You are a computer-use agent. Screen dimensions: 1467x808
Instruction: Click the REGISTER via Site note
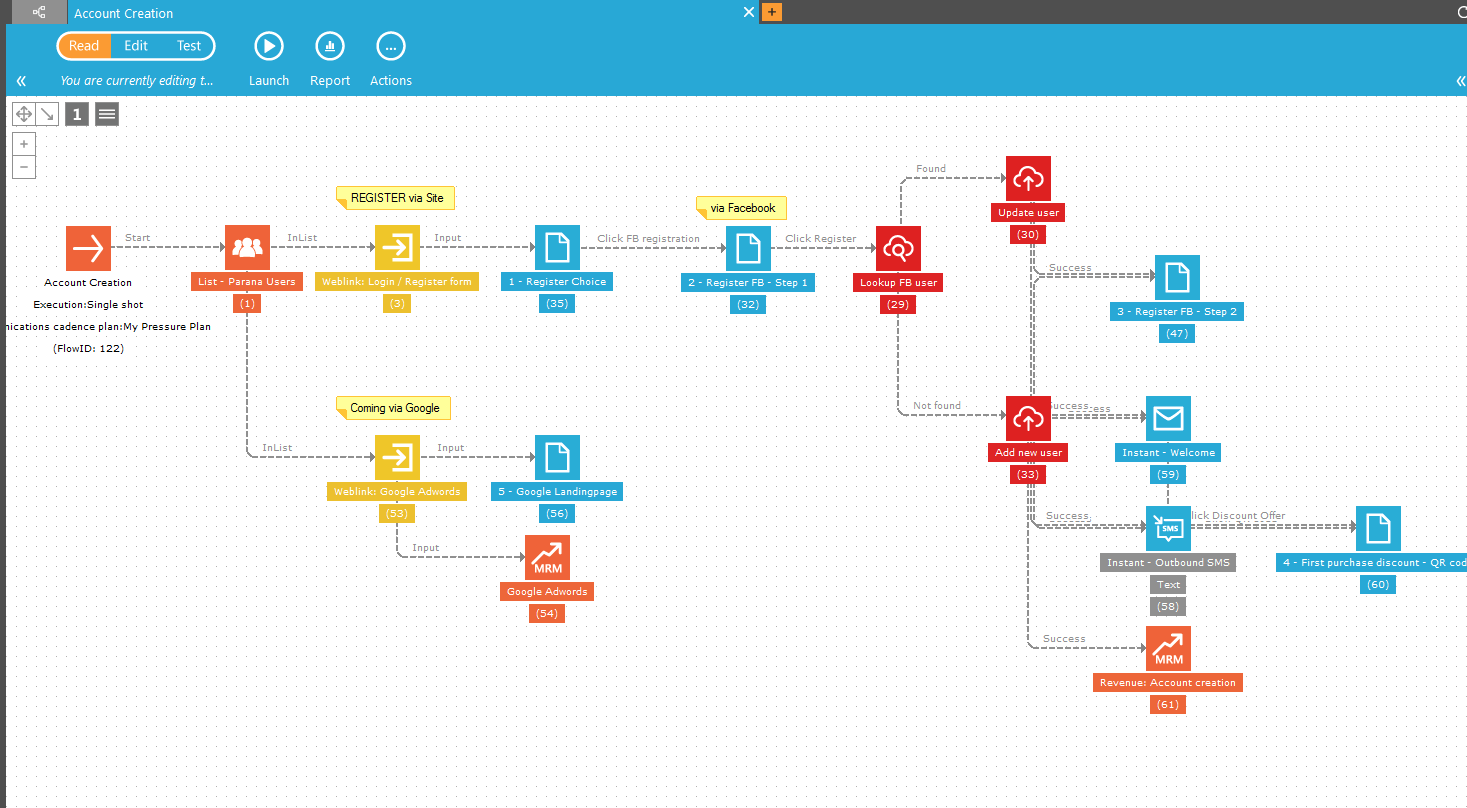[396, 198]
